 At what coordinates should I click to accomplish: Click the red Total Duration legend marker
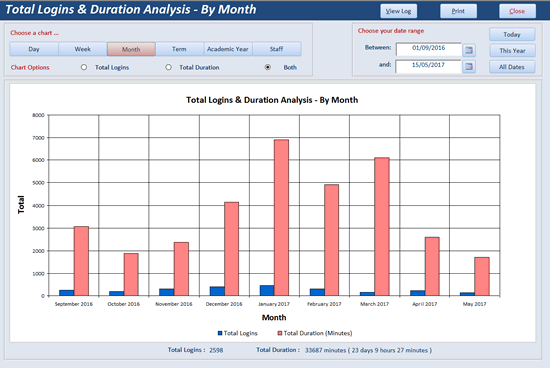pyautogui.click(x=280, y=333)
